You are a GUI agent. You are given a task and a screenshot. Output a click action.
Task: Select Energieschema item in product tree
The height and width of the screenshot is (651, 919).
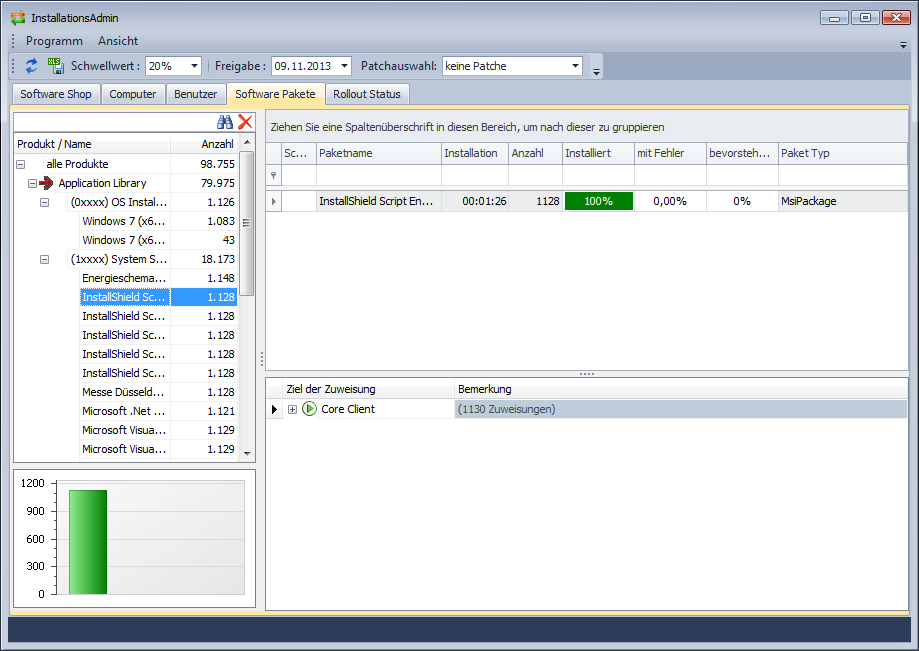click(124, 278)
